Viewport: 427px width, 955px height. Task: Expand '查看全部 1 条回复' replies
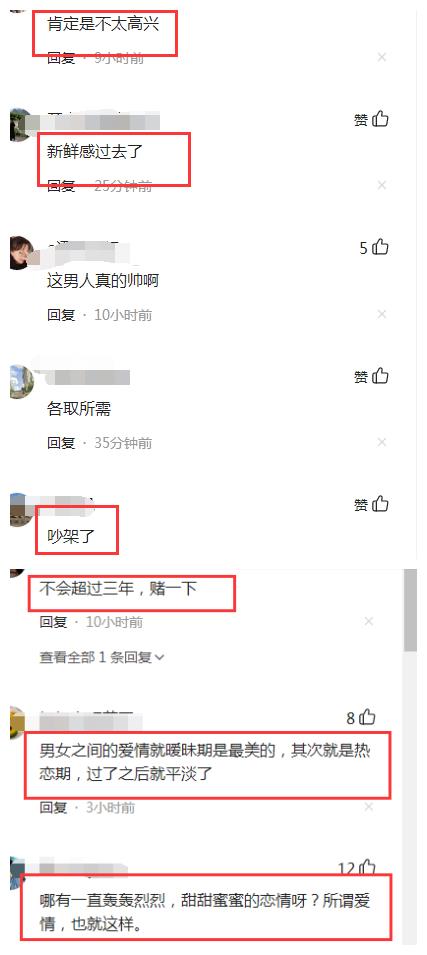tap(102, 657)
